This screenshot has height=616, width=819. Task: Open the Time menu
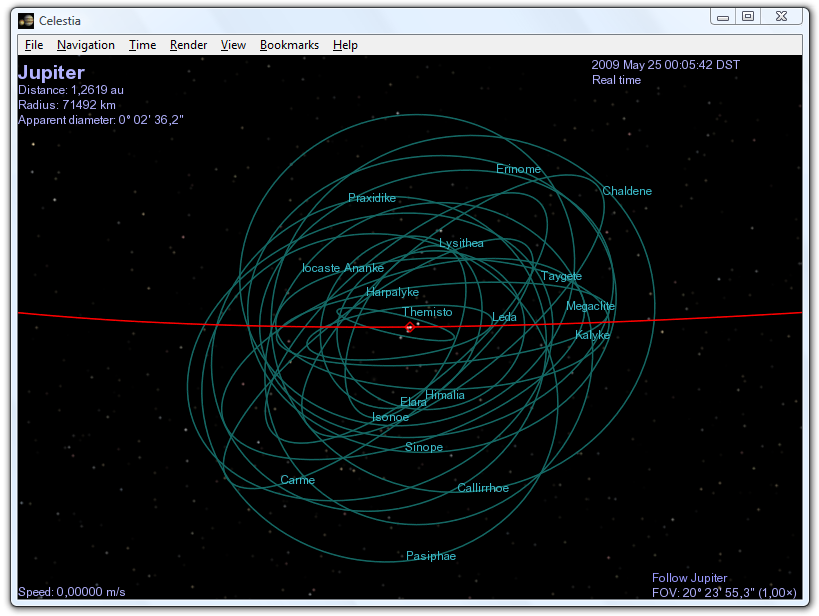tap(142, 45)
